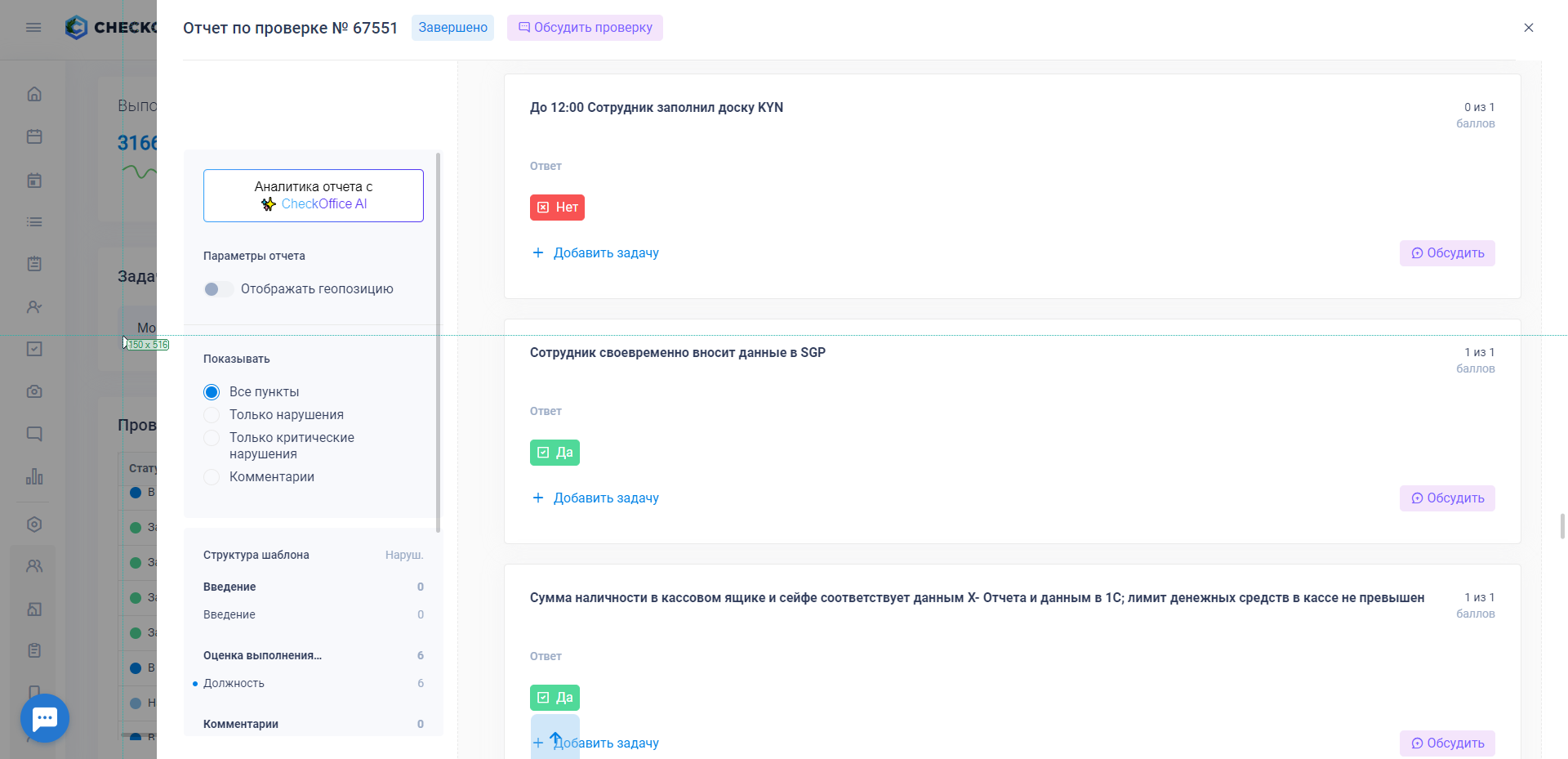Click question 'До 12:00 Сотрудник заполнил доску KYN'

tap(657, 107)
